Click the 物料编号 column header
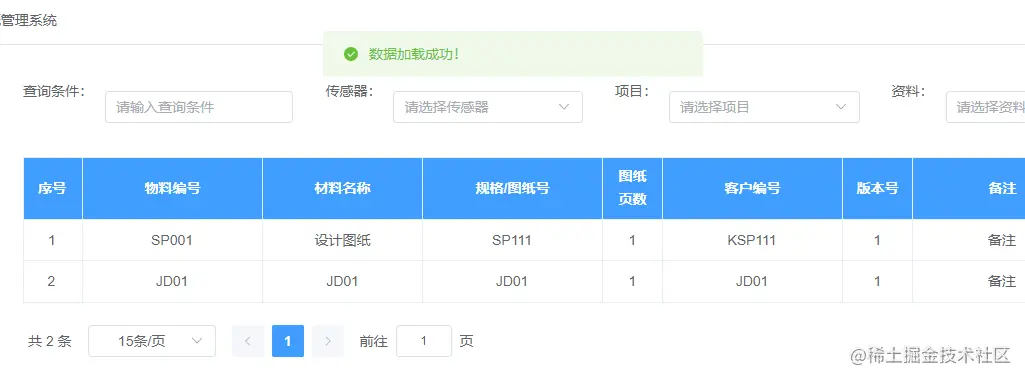 click(173, 188)
